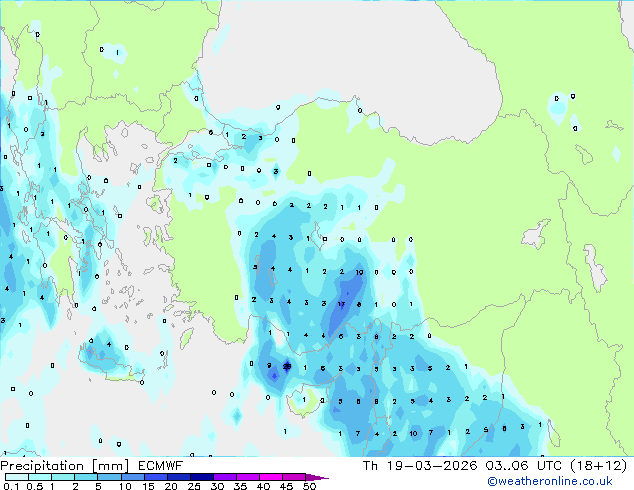
Task: Pick the 45–50 mm legend swatch
Action: coord(294,477)
